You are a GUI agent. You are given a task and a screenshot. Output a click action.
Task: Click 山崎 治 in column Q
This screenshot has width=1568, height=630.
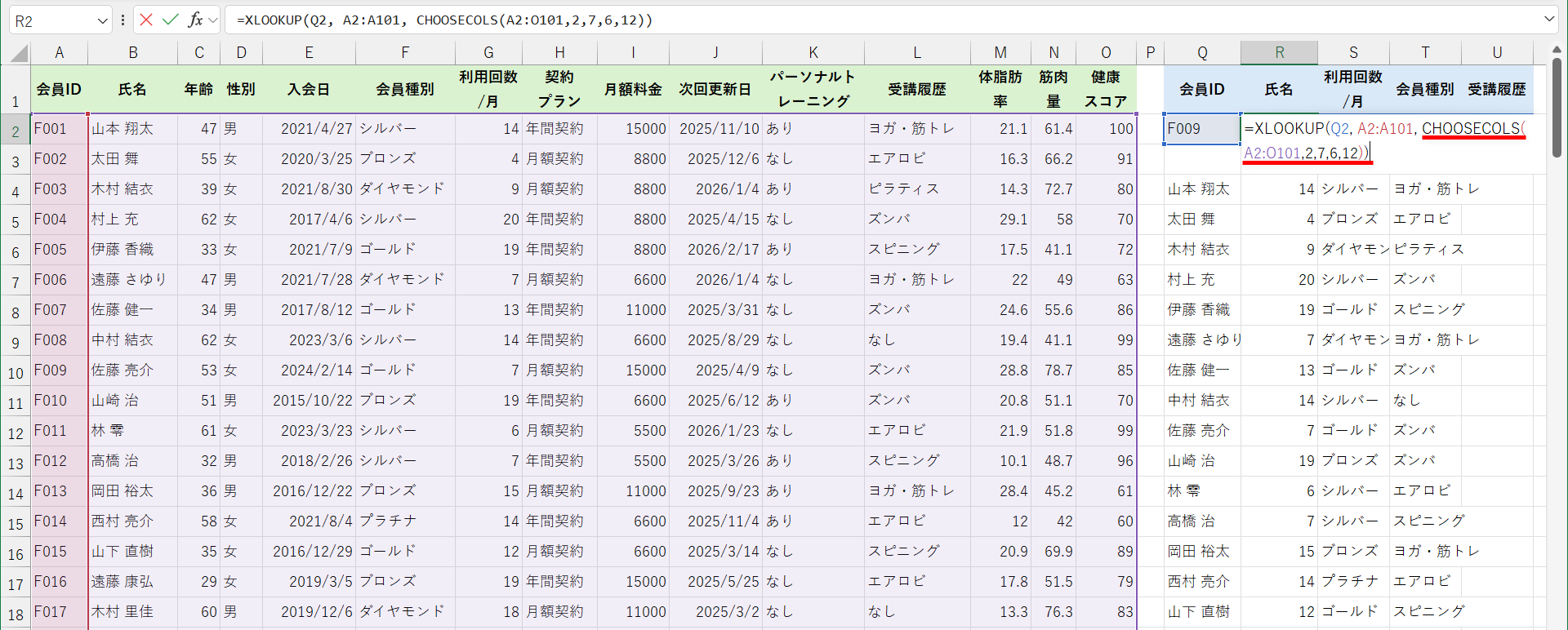pos(1191,461)
